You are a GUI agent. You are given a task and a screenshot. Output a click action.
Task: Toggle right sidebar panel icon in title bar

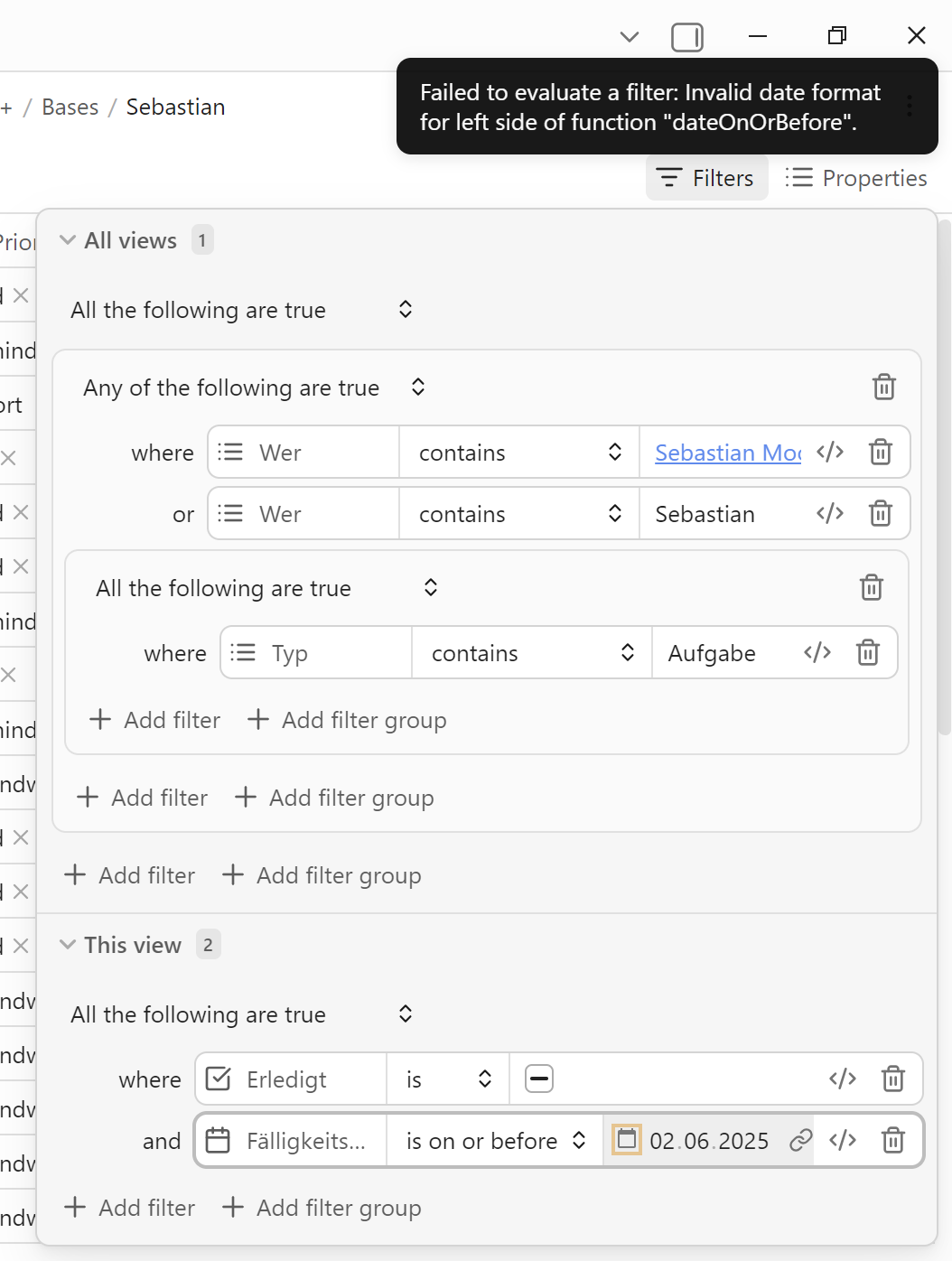[x=686, y=37]
